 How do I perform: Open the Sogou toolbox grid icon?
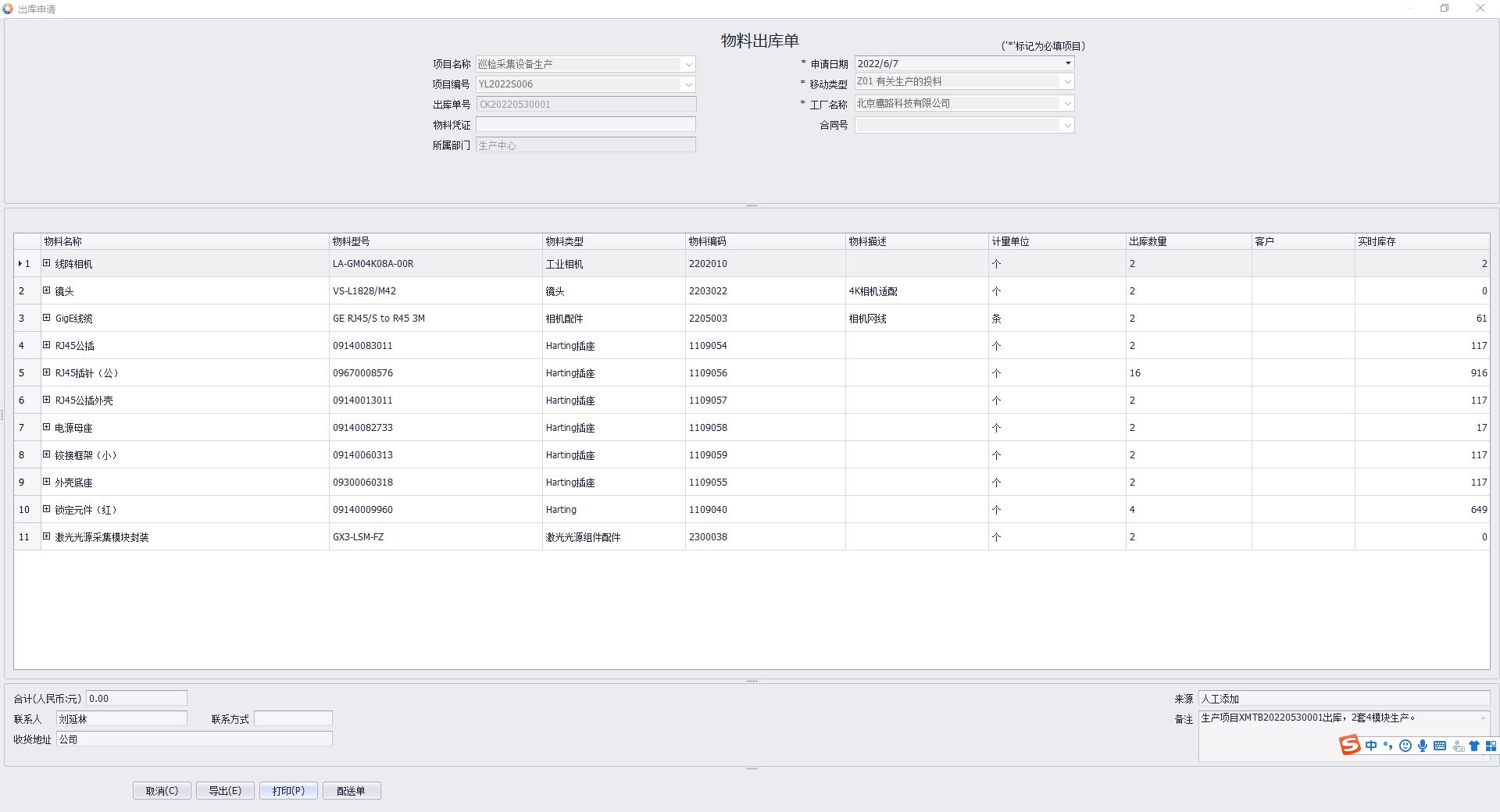point(1491,746)
